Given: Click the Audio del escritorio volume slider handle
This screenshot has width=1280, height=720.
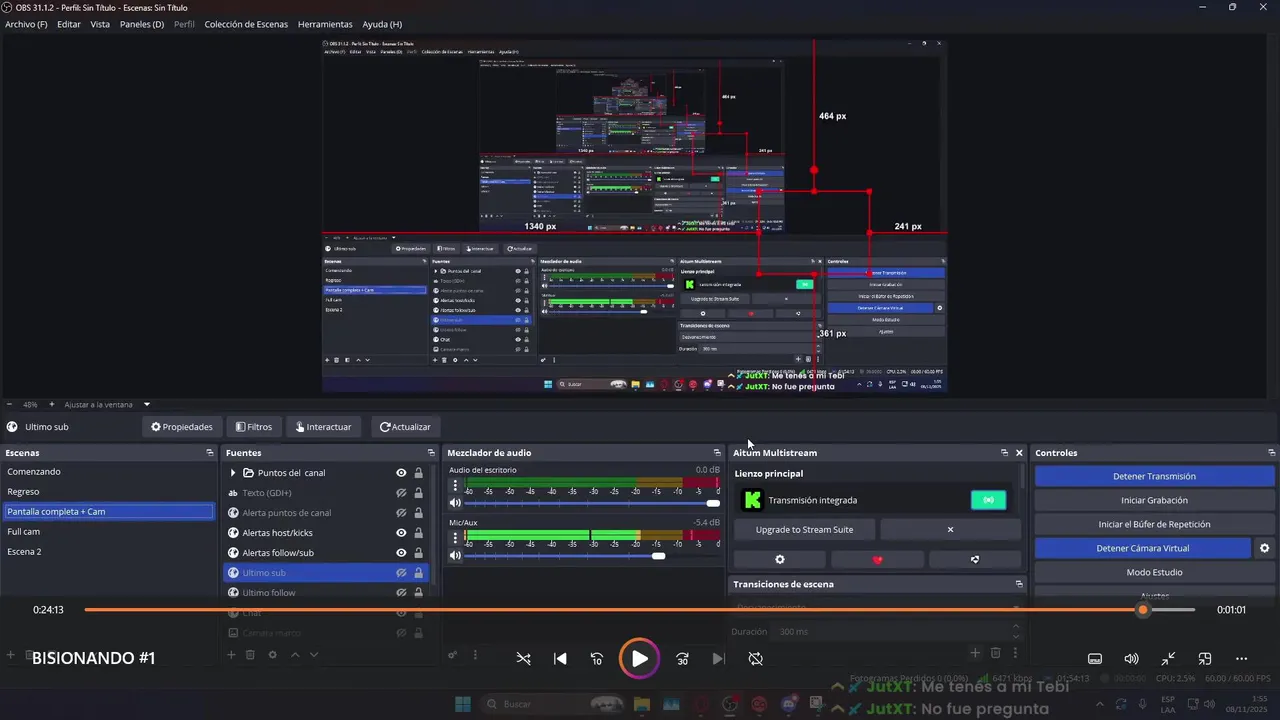Looking at the screenshot, I should [x=713, y=503].
